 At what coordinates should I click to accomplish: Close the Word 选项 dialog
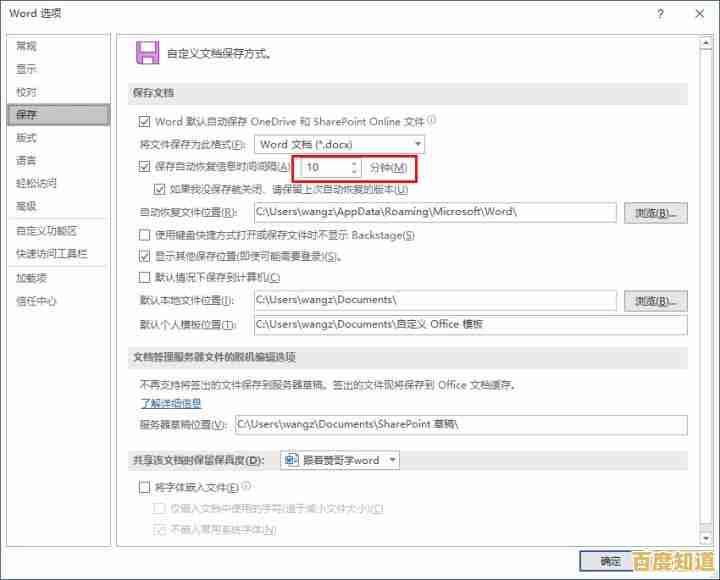(x=699, y=14)
